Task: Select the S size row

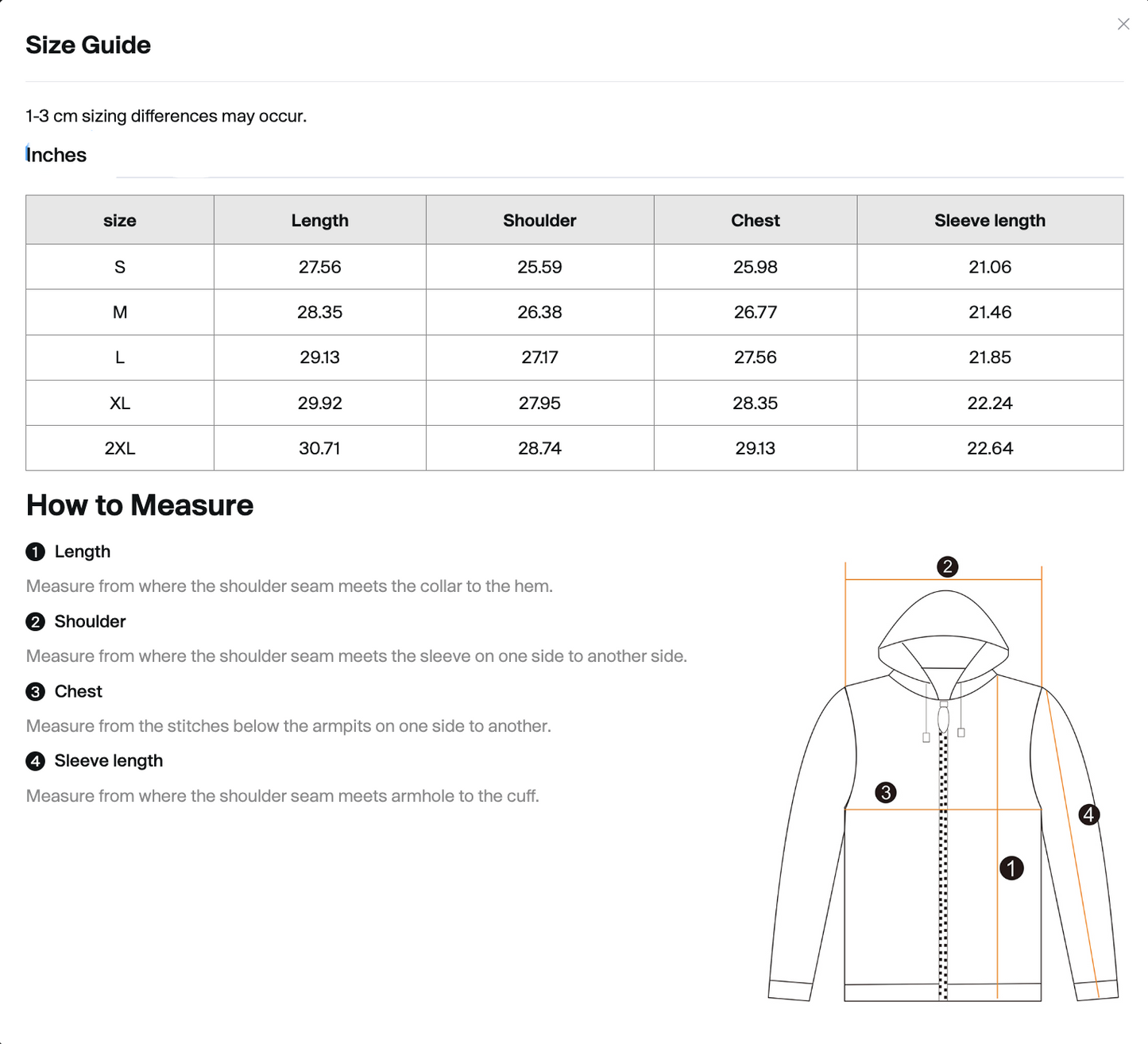Action: point(120,267)
